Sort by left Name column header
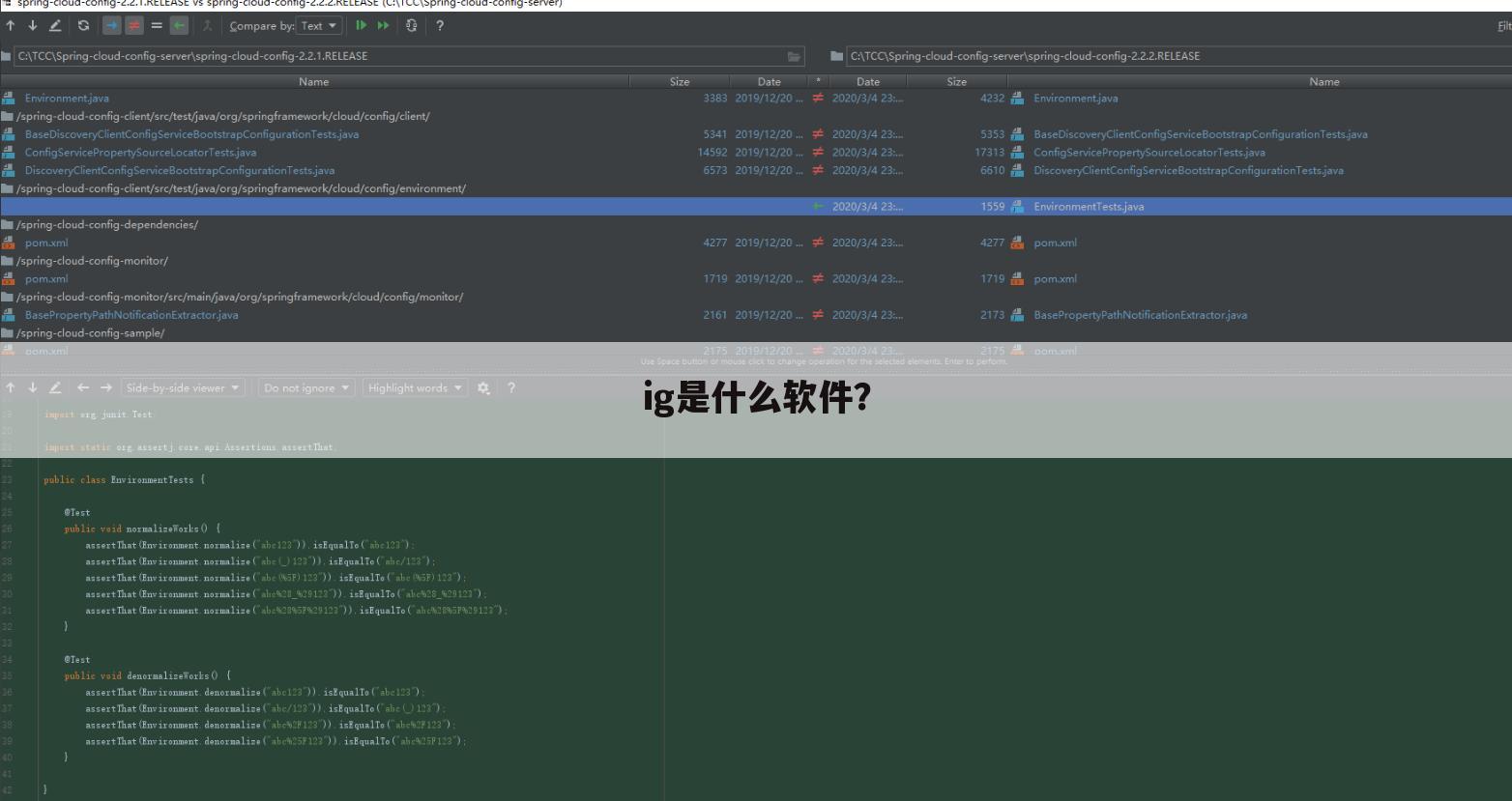 pos(314,82)
